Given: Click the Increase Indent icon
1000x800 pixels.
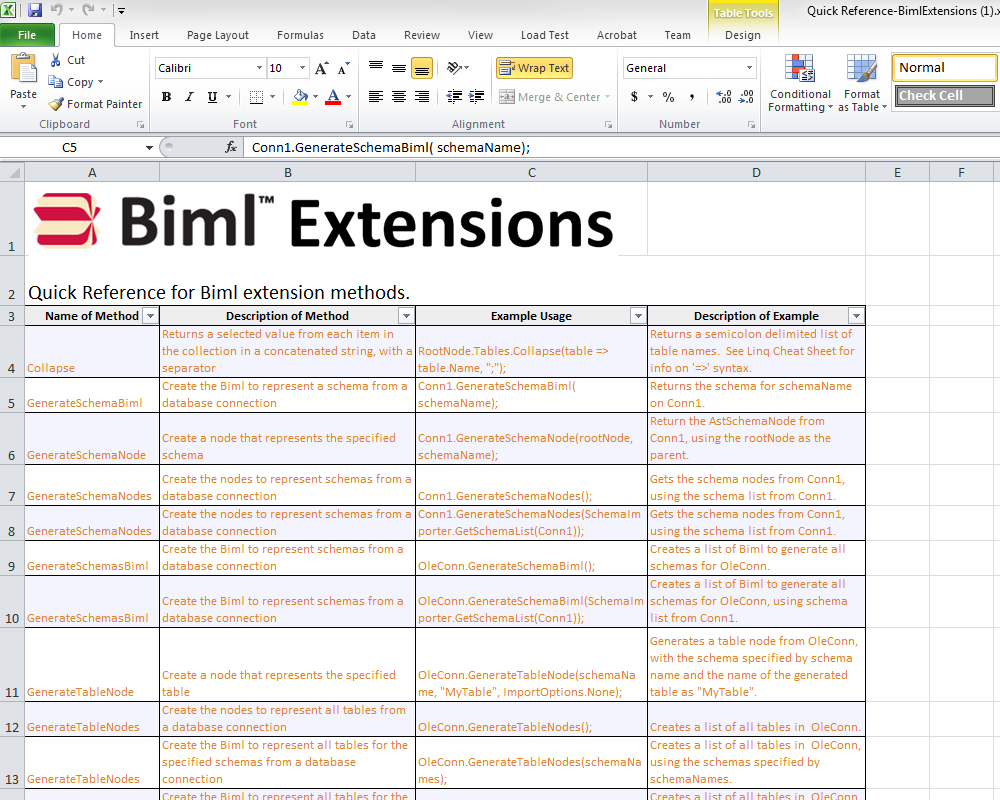Looking at the screenshot, I should pos(476,96).
